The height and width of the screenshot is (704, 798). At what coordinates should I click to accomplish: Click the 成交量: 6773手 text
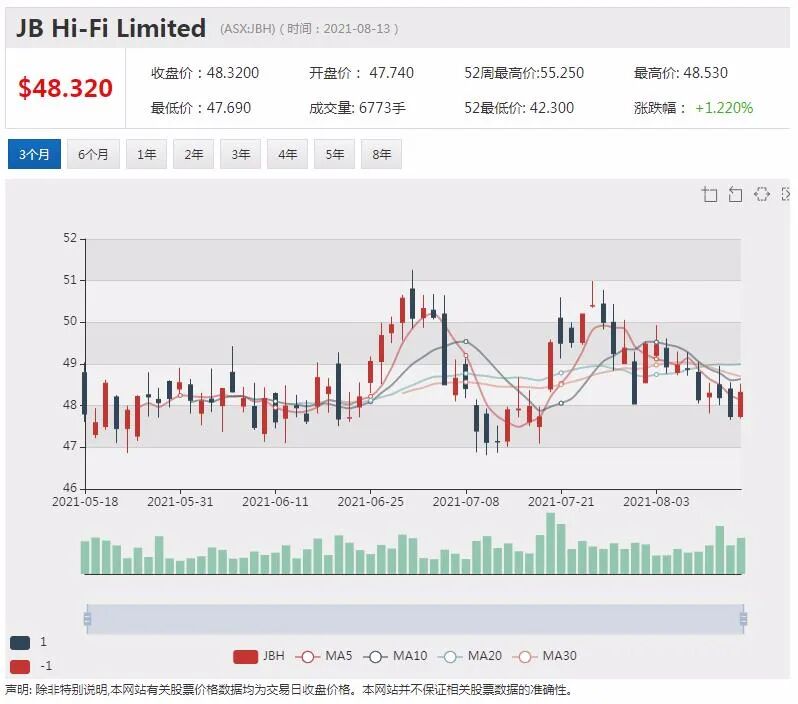(x=357, y=108)
